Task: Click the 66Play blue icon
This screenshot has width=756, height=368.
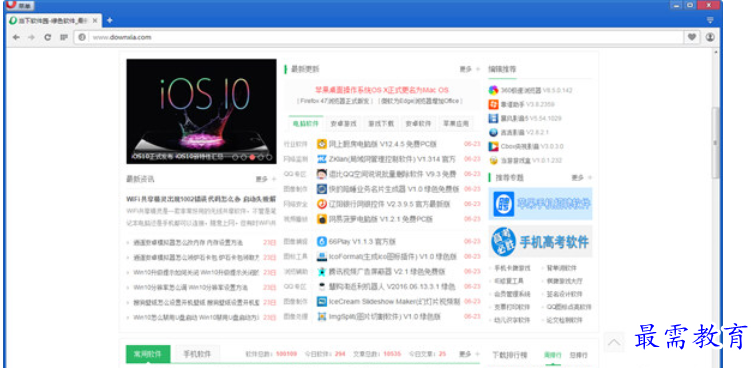Action: 322,241
